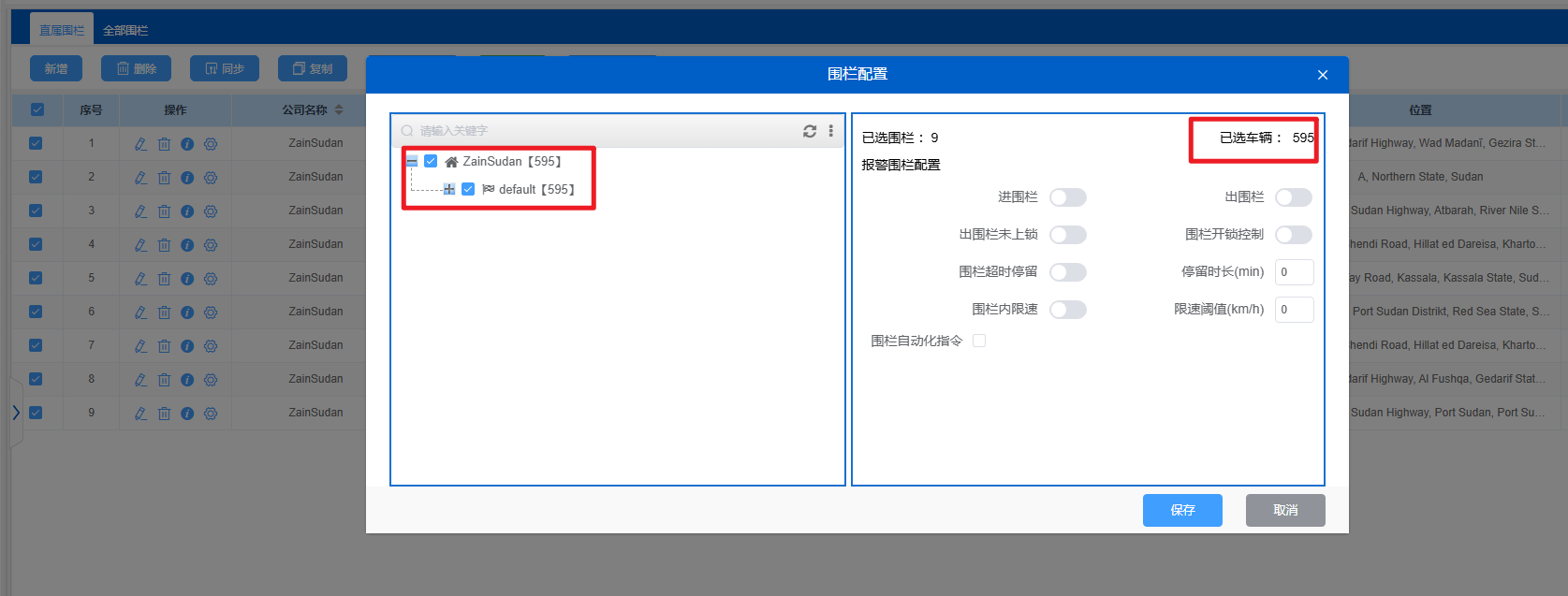Close the 围栏配置 dialog with X icon
This screenshot has width=1568, height=596.
tap(1323, 75)
